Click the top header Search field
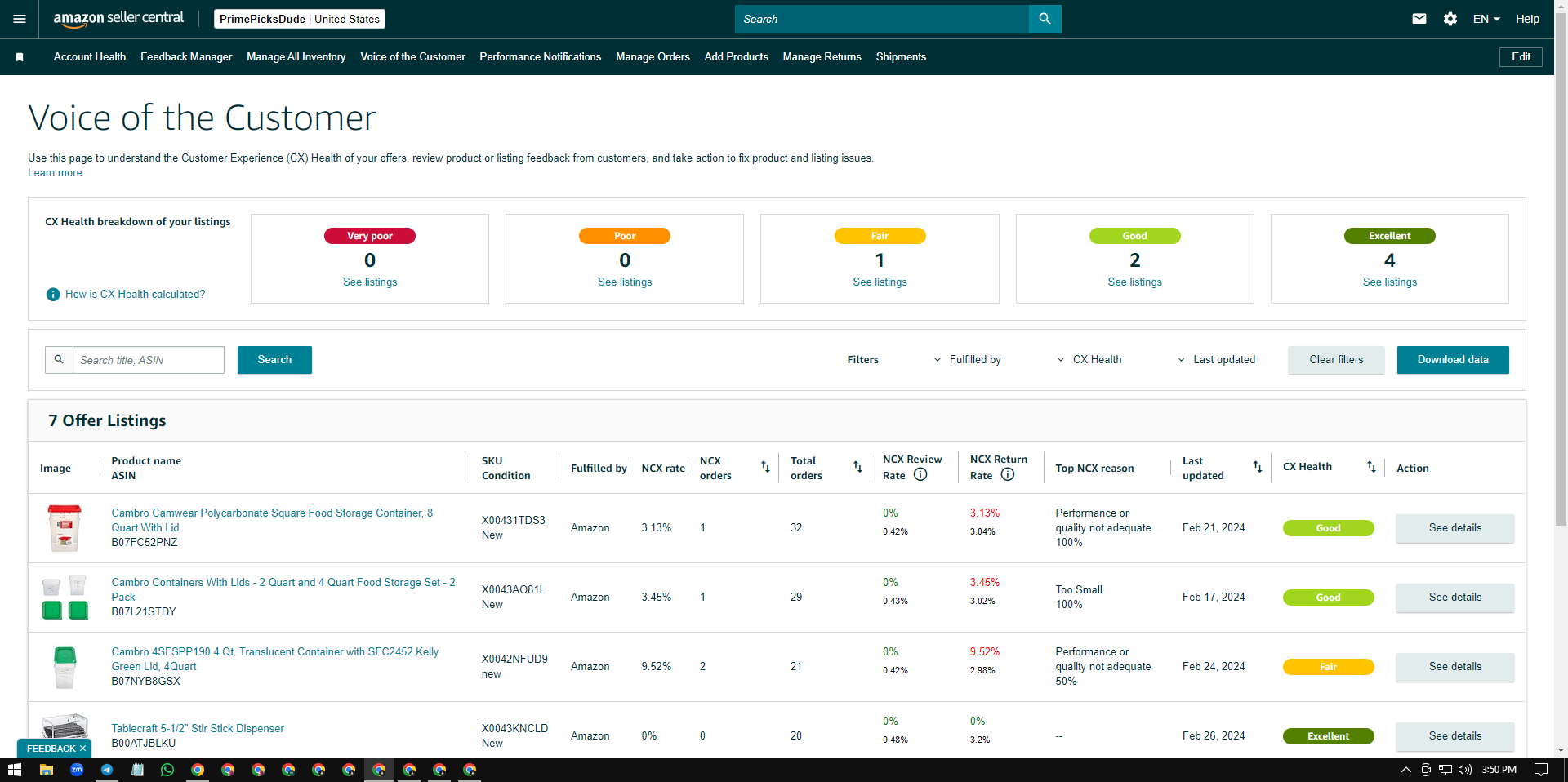This screenshot has height=782, width=1568. point(882,19)
